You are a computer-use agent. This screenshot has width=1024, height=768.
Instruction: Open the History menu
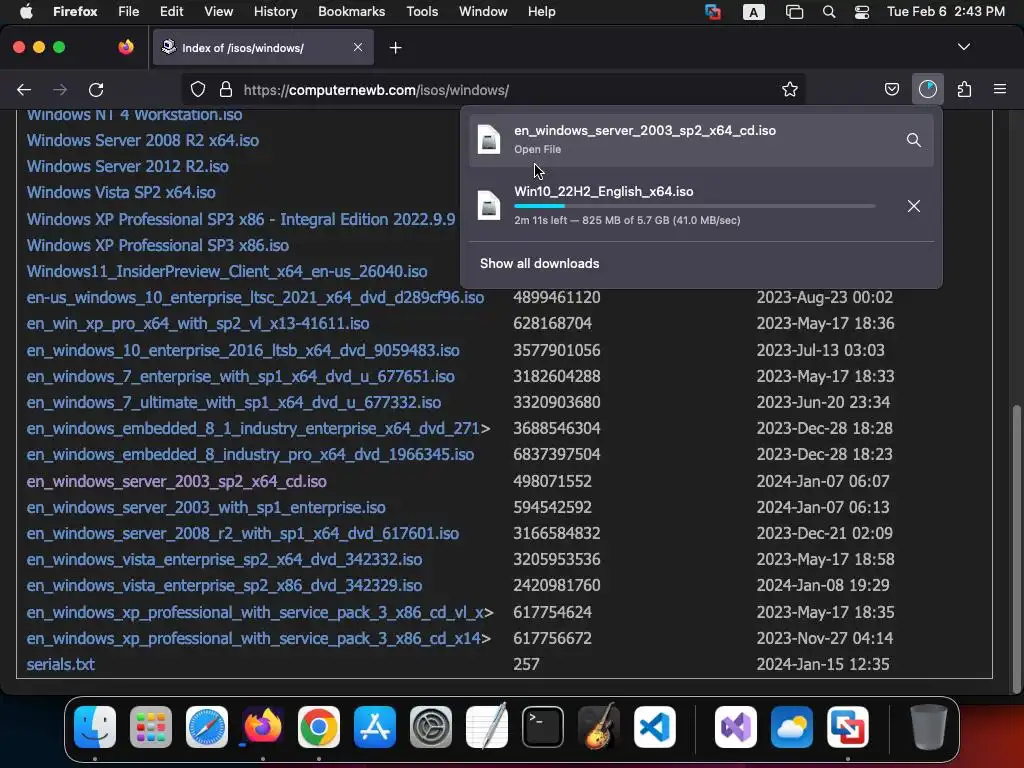275,12
